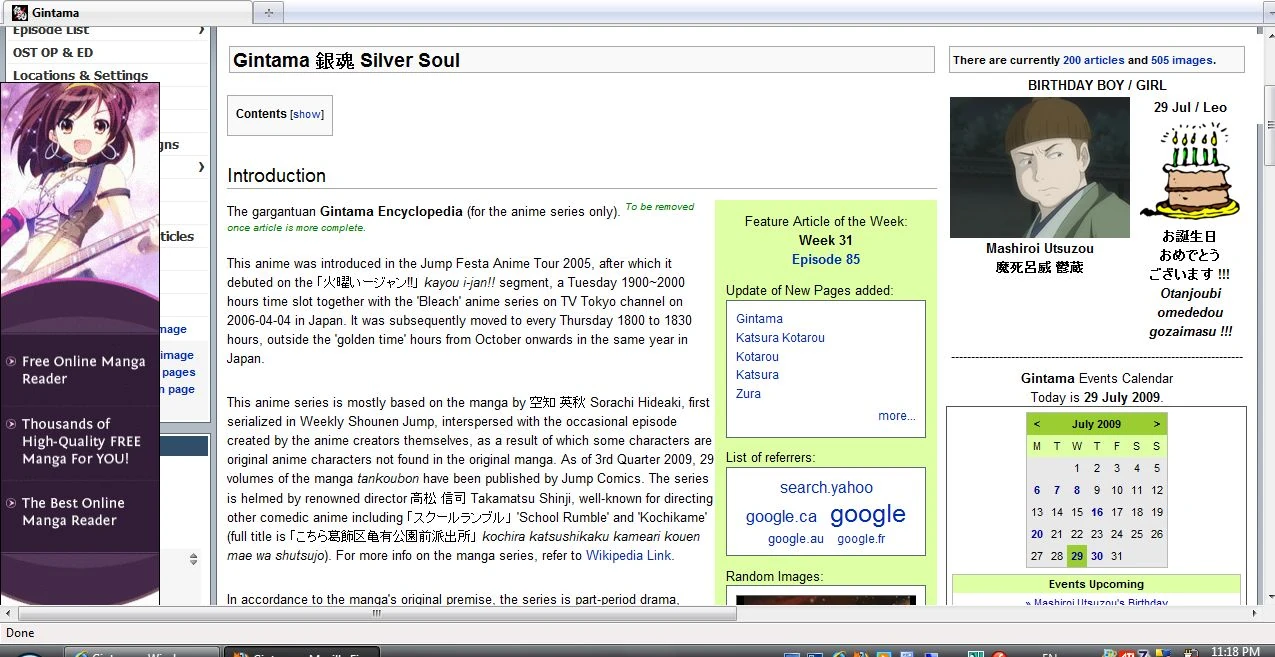Open google.ca referrer link
The height and width of the screenshot is (657, 1275).
tap(781, 517)
